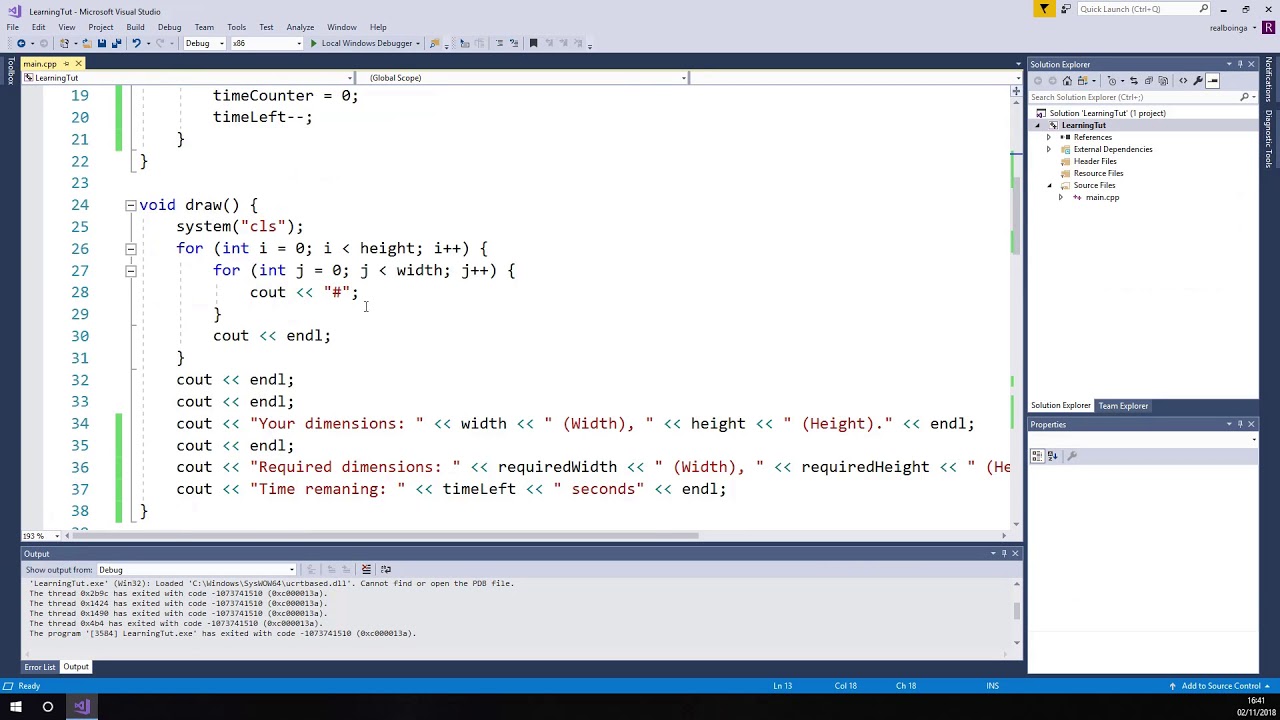Toggle the bookmark icon in toolbar
Viewport: 1280px width, 720px height.
coord(533,43)
